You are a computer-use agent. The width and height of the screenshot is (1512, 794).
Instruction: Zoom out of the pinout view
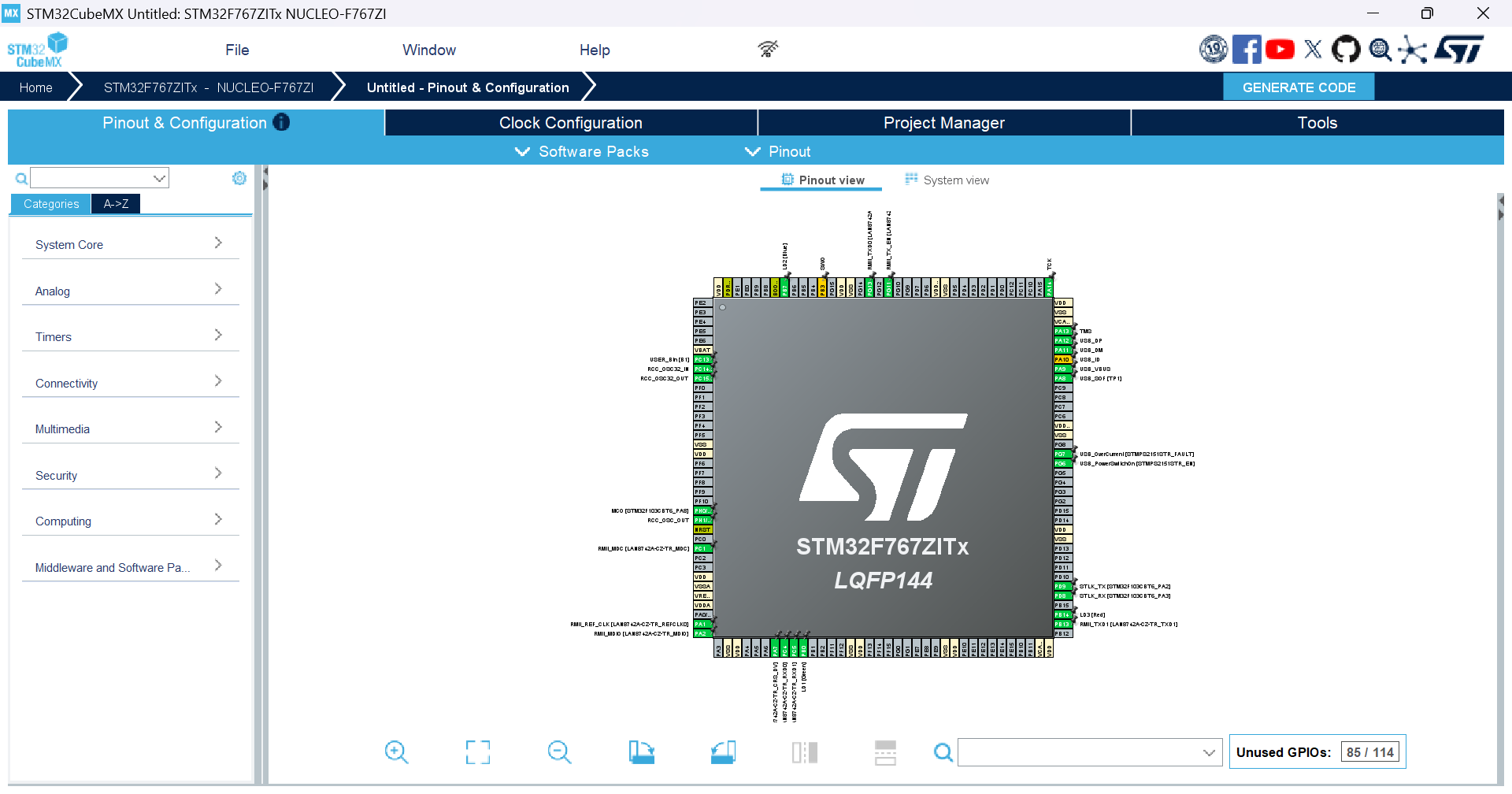pyautogui.click(x=559, y=752)
